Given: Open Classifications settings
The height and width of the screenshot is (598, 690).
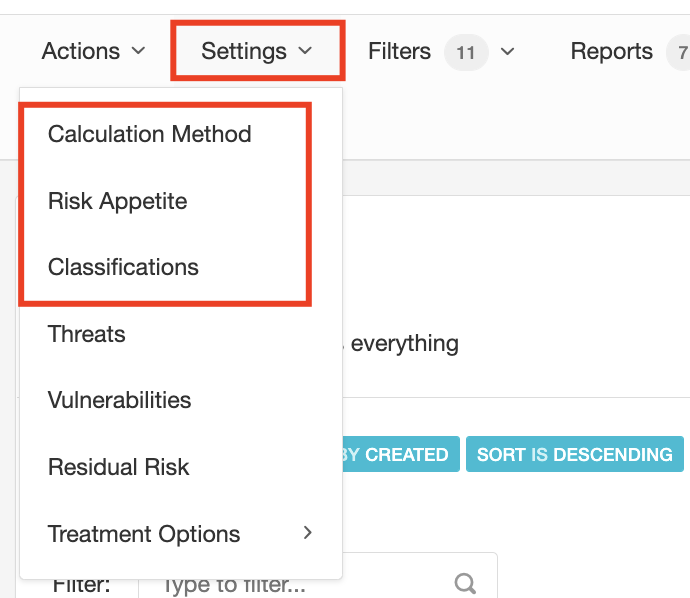Looking at the screenshot, I should (x=123, y=267).
